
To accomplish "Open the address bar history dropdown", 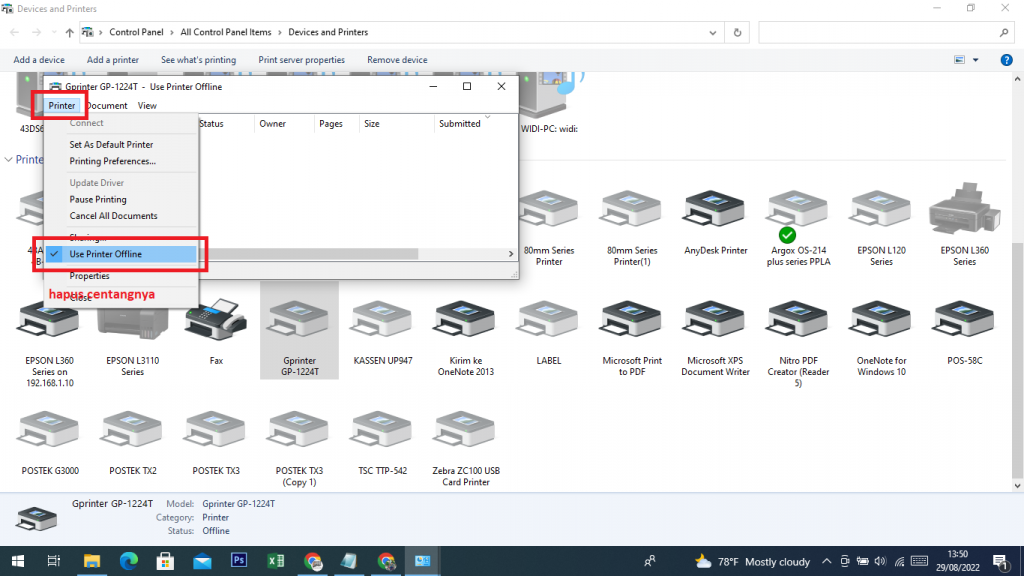I will 712,32.
